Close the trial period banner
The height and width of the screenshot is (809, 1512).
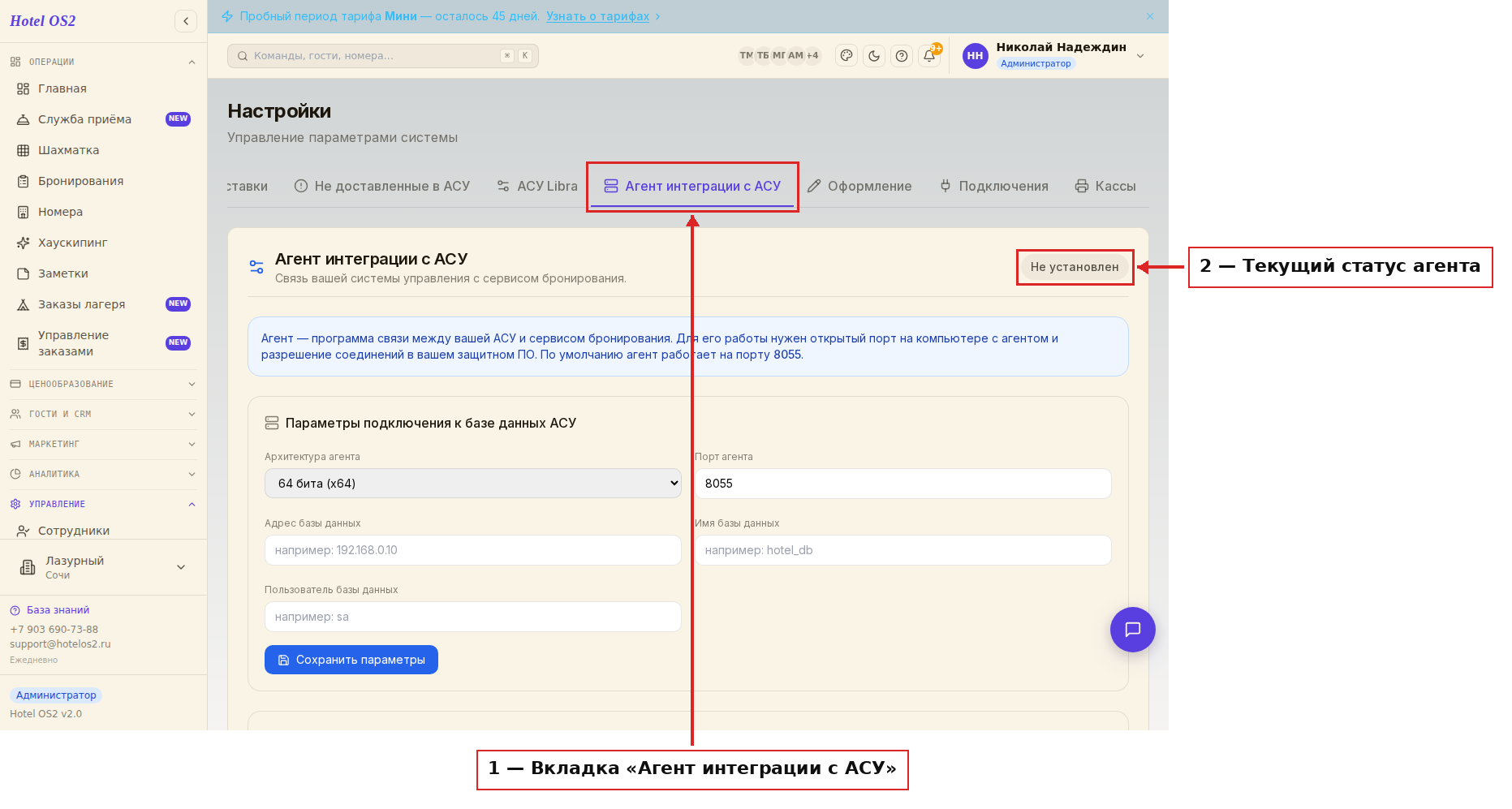coord(1150,16)
